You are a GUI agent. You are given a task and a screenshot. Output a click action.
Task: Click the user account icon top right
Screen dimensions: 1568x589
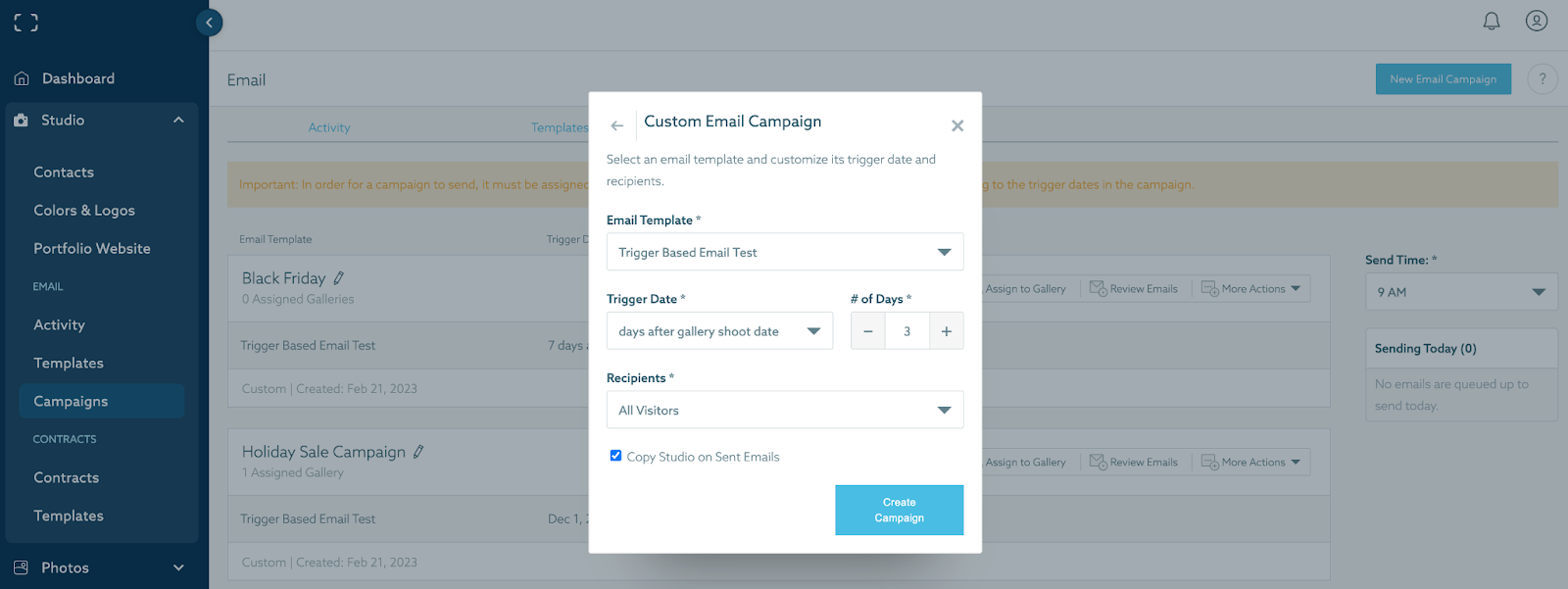tap(1536, 21)
